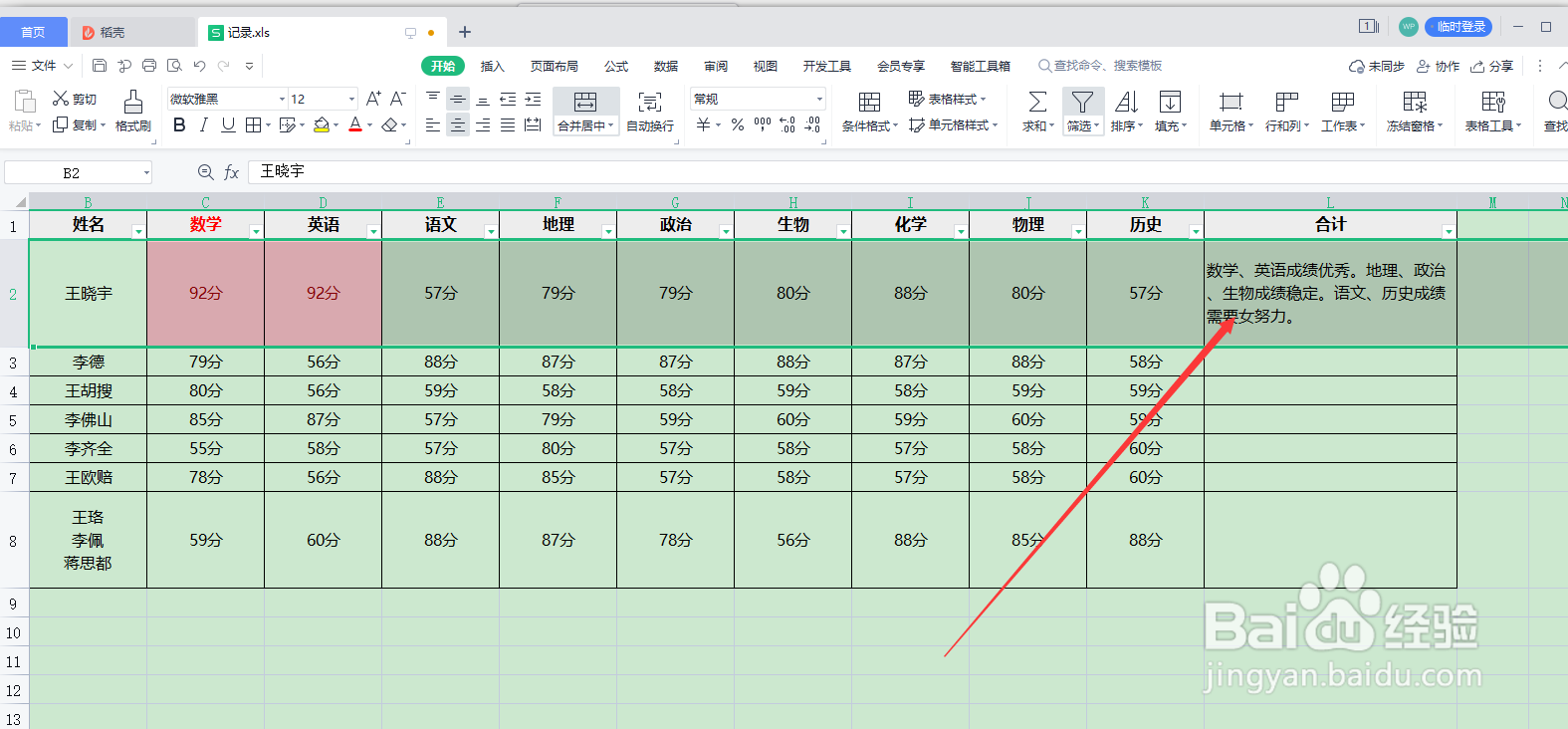1568x729 pixels.
Task: Switch to the 数据 ribbon tab
Action: point(666,66)
